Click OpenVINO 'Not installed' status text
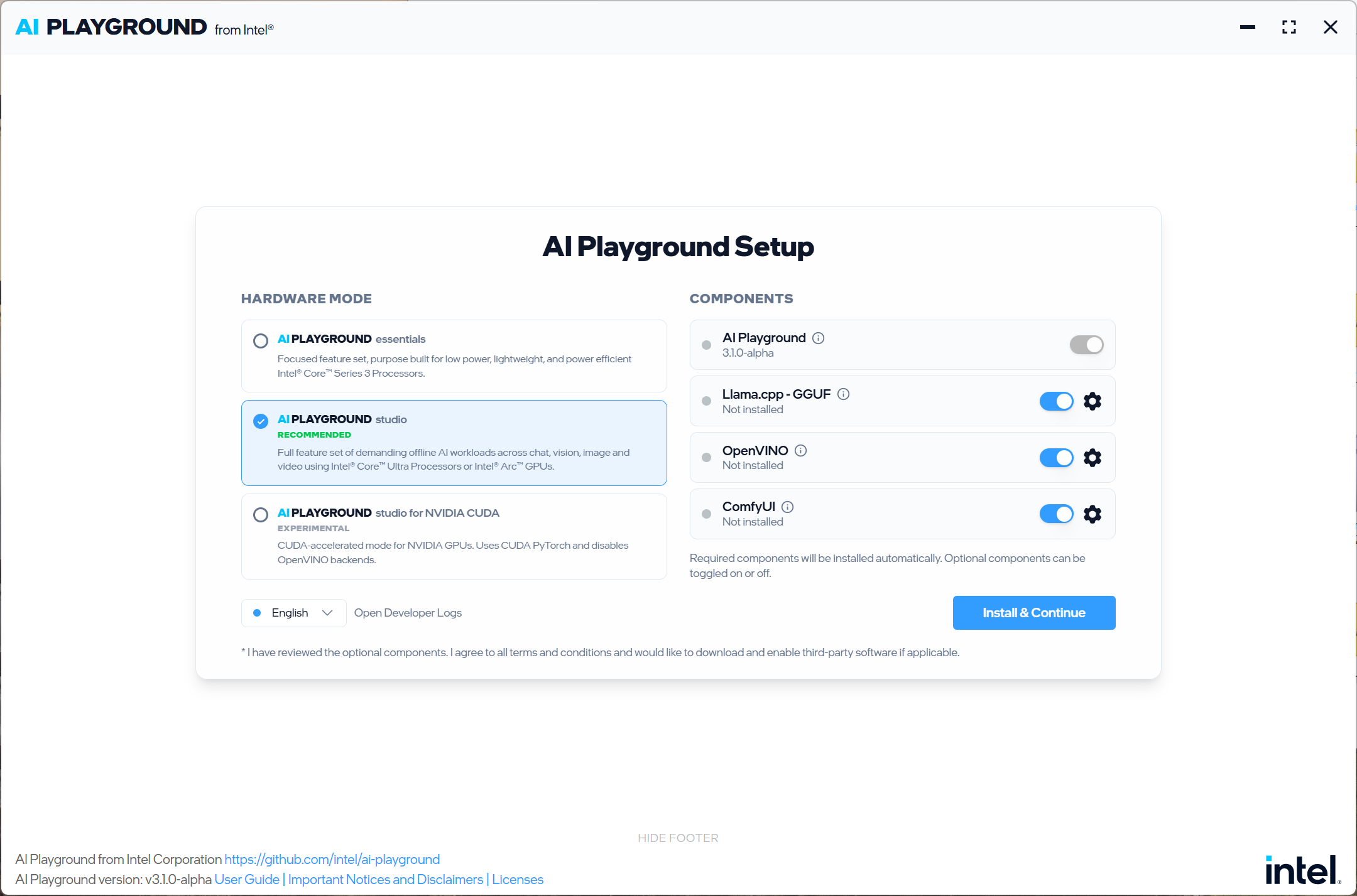Screen dimensions: 1357x896 tap(753, 465)
